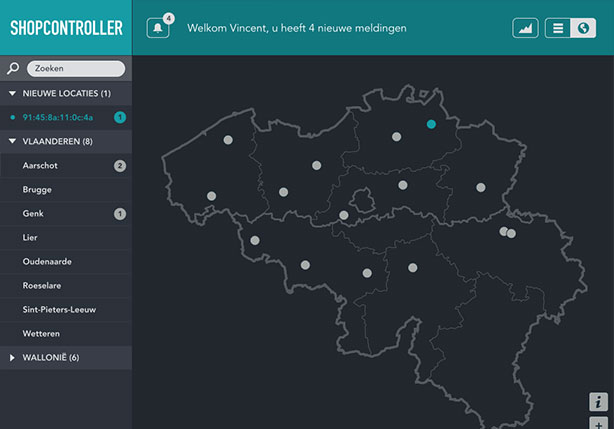
Task: Open the statistics chart view
Action: [x=525, y=28]
